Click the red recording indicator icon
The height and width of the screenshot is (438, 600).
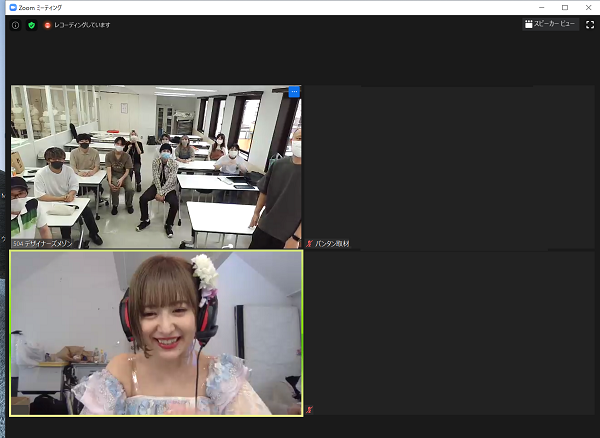click(47, 25)
